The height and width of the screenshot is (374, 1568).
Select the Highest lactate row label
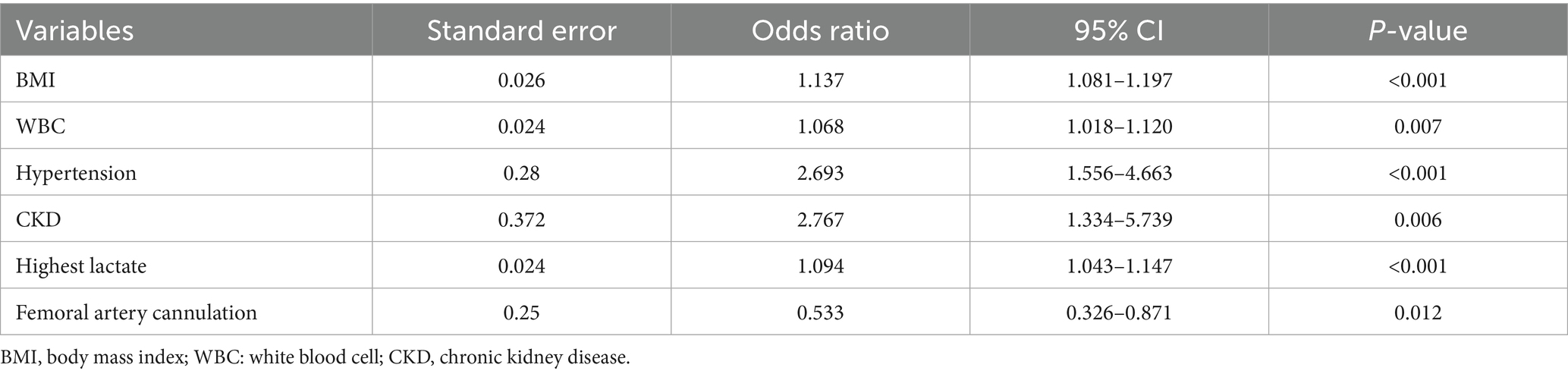click(81, 266)
